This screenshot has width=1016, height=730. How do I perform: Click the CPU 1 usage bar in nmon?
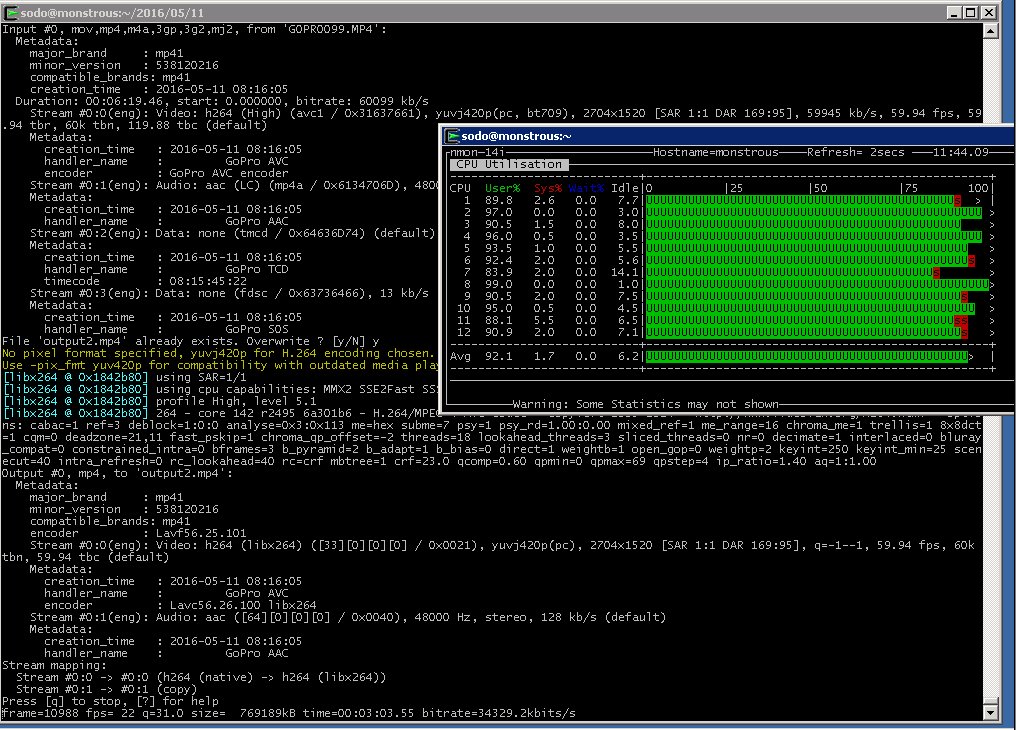coord(803,201)
